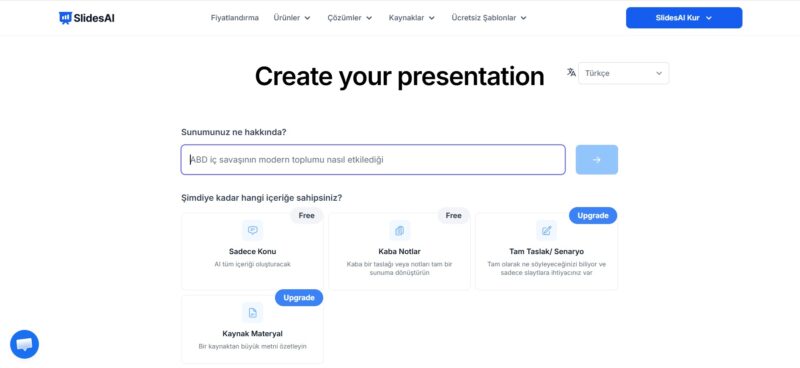
Task: Select the Kaynak Materyal option card
Action: pos(253,329)
